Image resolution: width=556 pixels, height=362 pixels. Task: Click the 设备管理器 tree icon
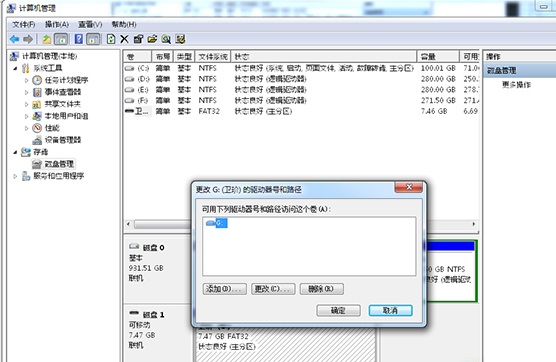coord(37,140)
